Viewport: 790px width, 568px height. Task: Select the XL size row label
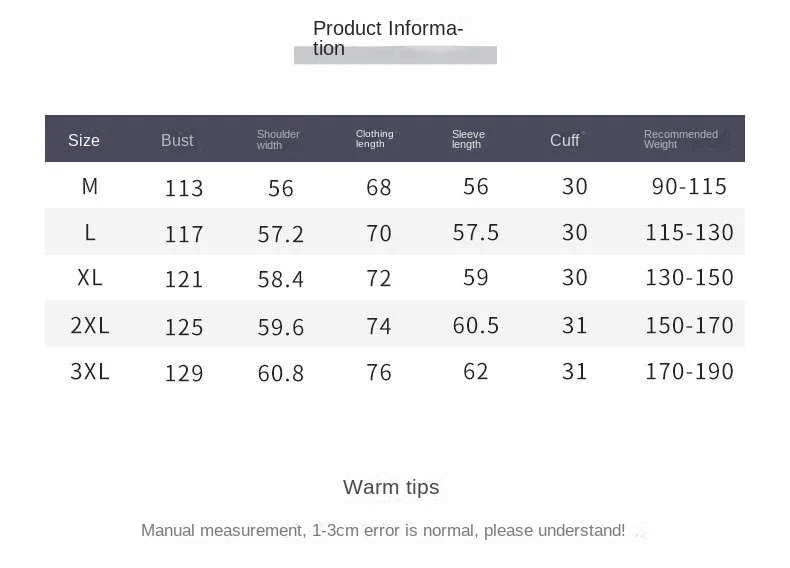click(90, 278)
